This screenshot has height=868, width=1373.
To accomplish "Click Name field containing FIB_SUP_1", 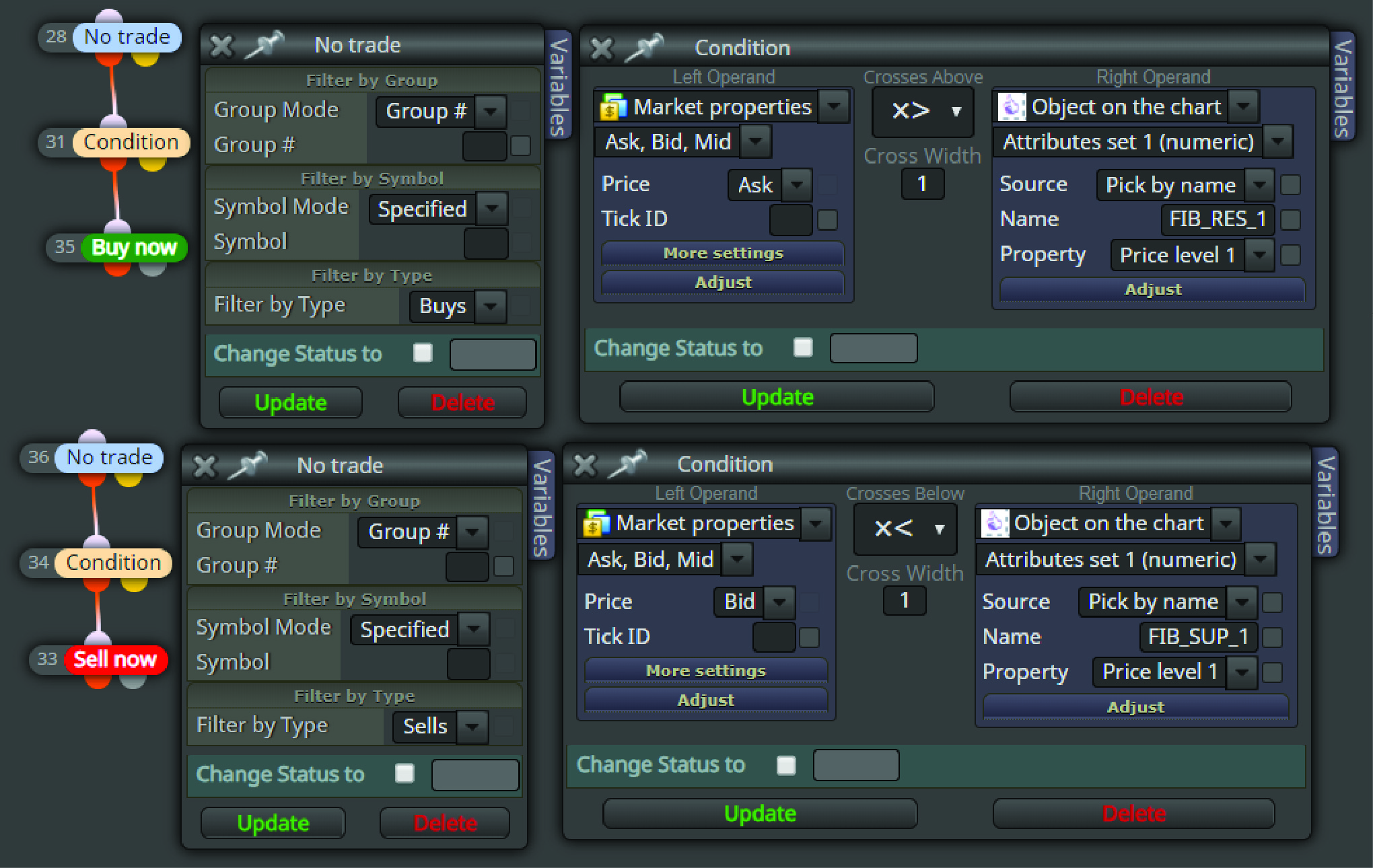I will pyautogui.click(x=1198, y=637).
